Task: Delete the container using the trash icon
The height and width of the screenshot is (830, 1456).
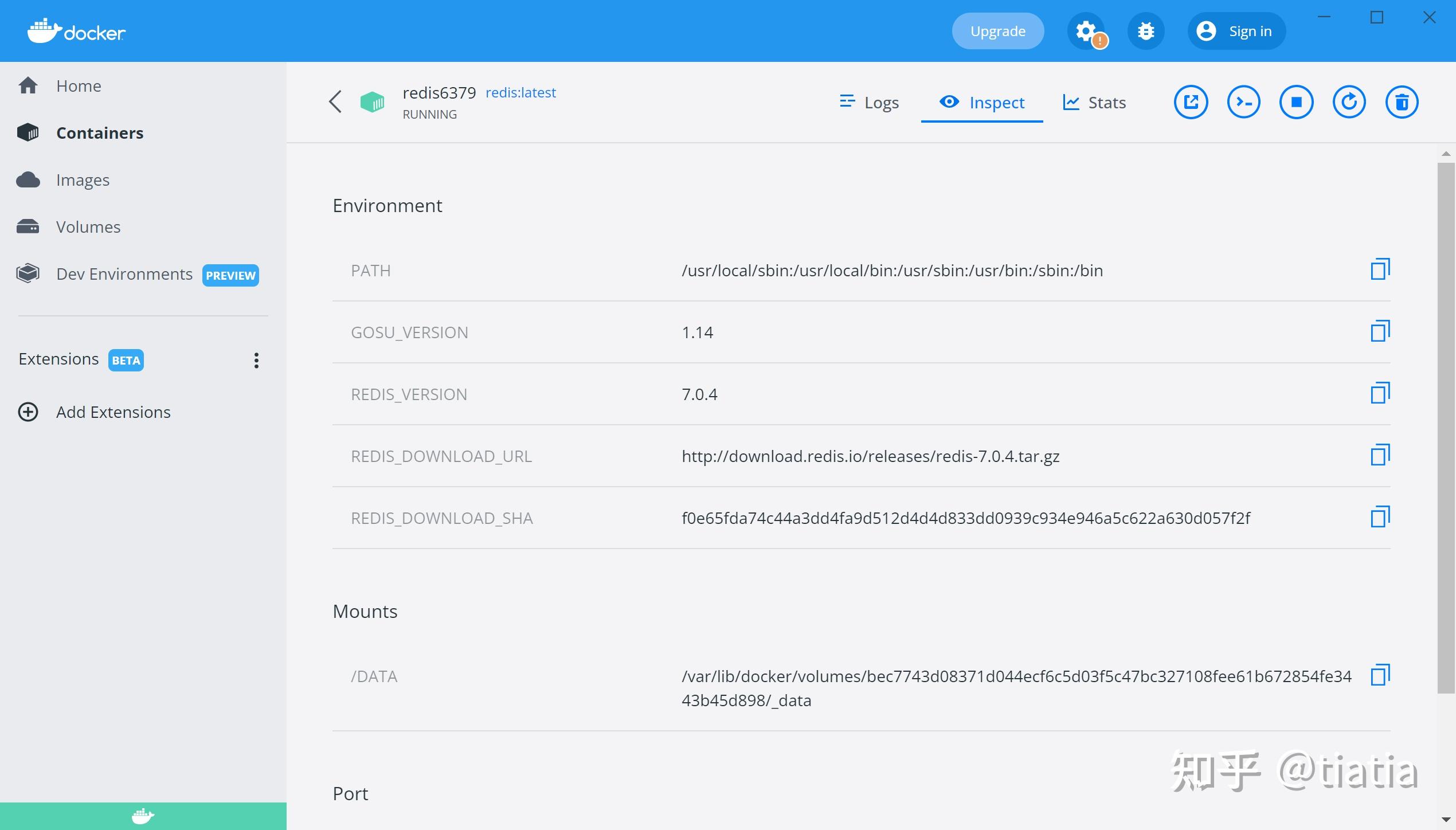Action: click(x=1402, y=101)
